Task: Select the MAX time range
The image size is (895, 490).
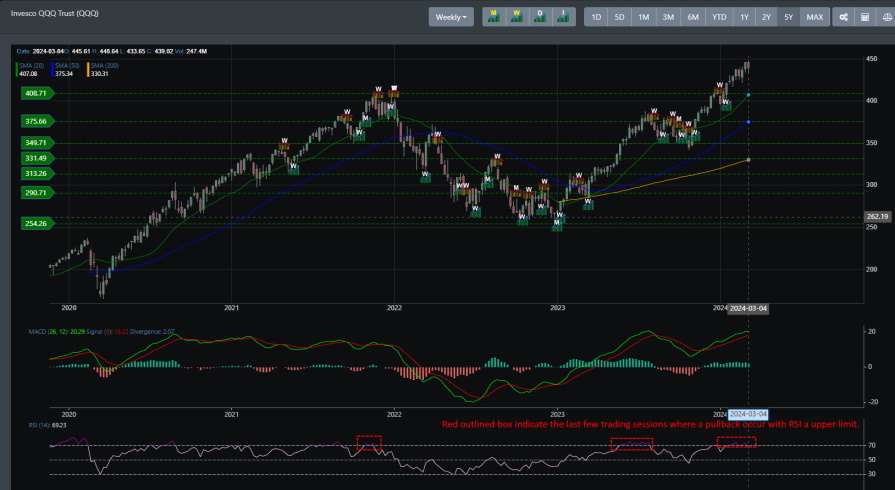Action: [x=815, y=17]
